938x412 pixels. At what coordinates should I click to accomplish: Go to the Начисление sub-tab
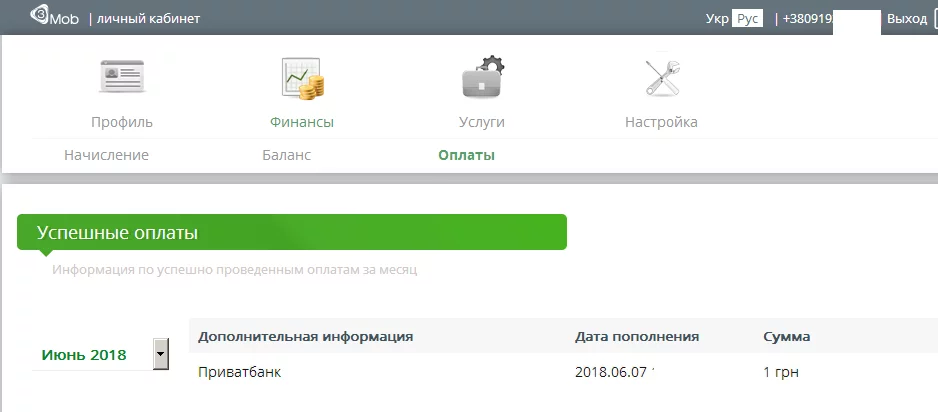pos(106,155)
